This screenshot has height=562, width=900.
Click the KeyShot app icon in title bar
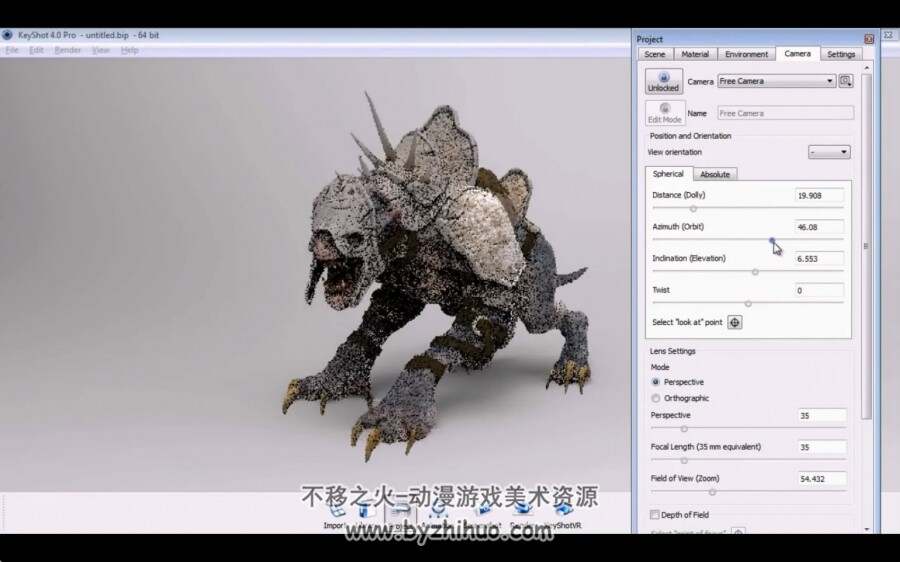(7, 35)
